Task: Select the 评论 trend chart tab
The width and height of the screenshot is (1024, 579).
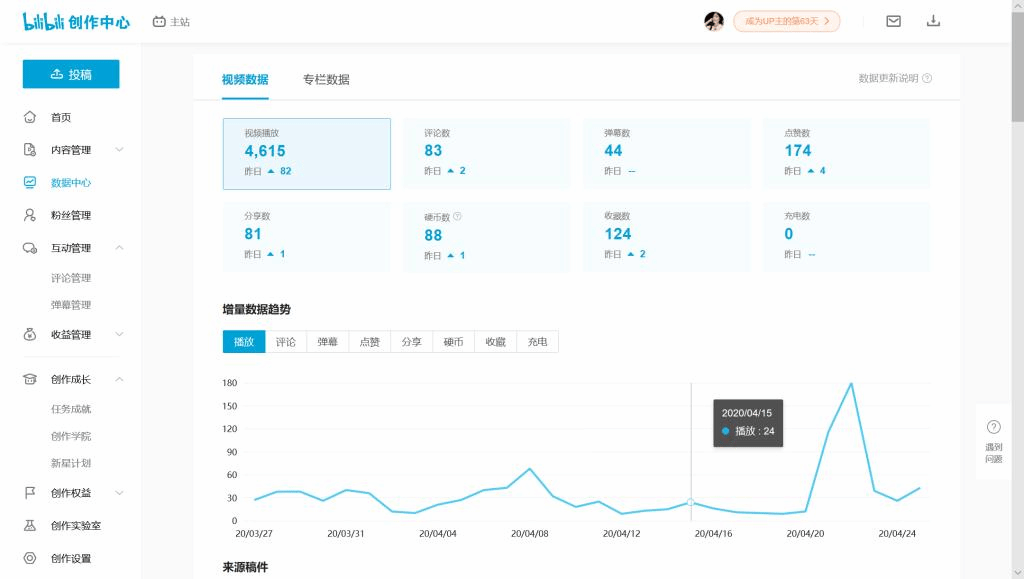Action: pyautogui.click(x=286, y=342)
